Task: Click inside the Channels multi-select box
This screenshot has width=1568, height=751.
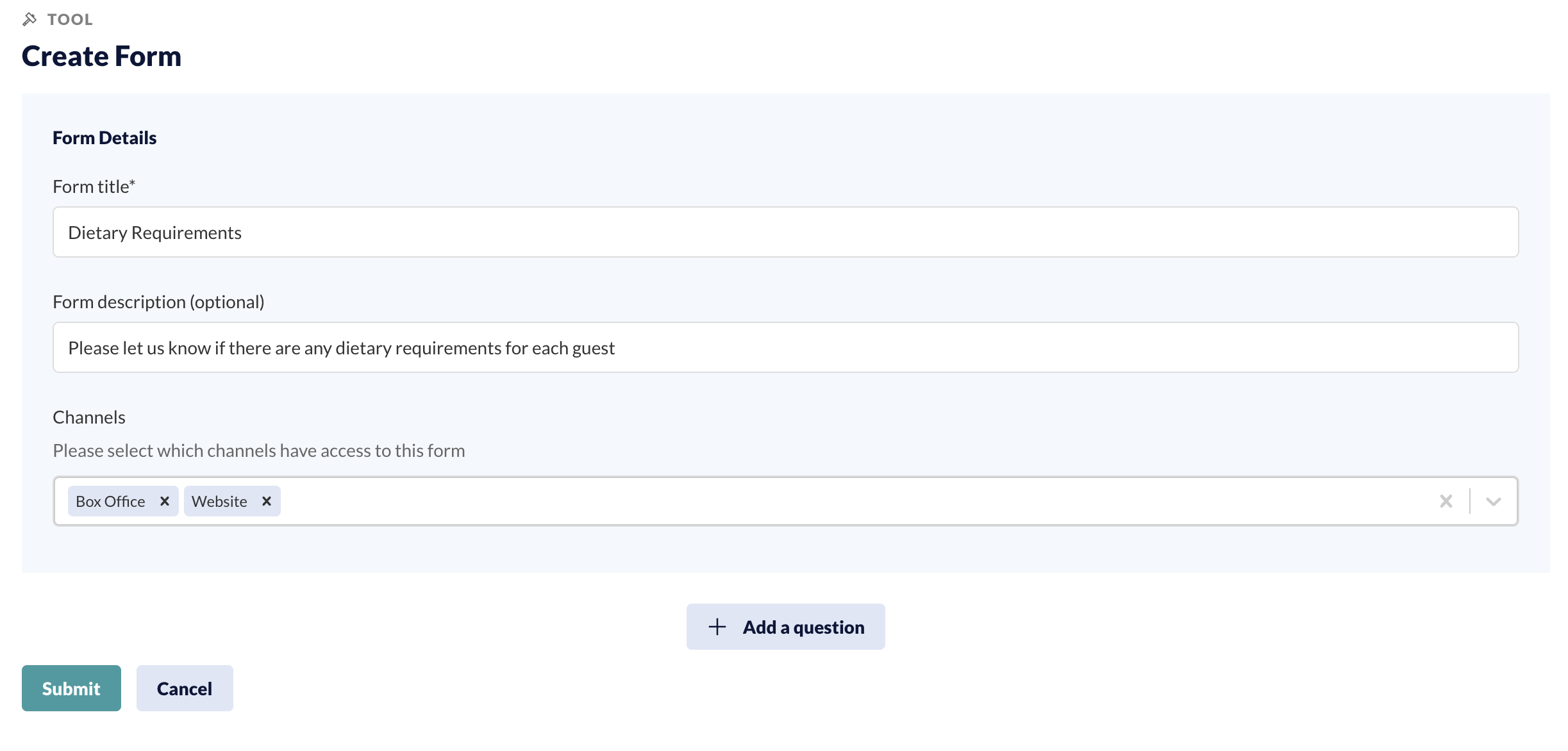Action: click(x=785, y=501)
